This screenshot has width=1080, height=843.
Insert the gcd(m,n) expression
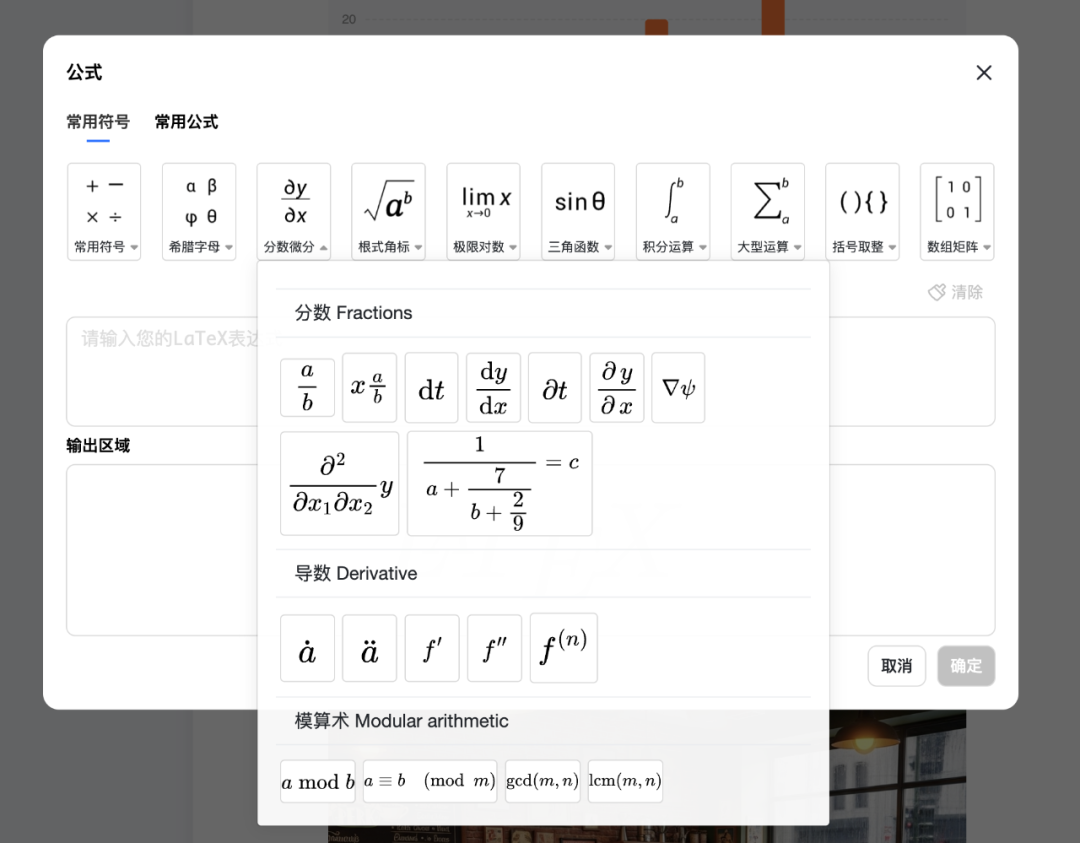tap(543, 781)
